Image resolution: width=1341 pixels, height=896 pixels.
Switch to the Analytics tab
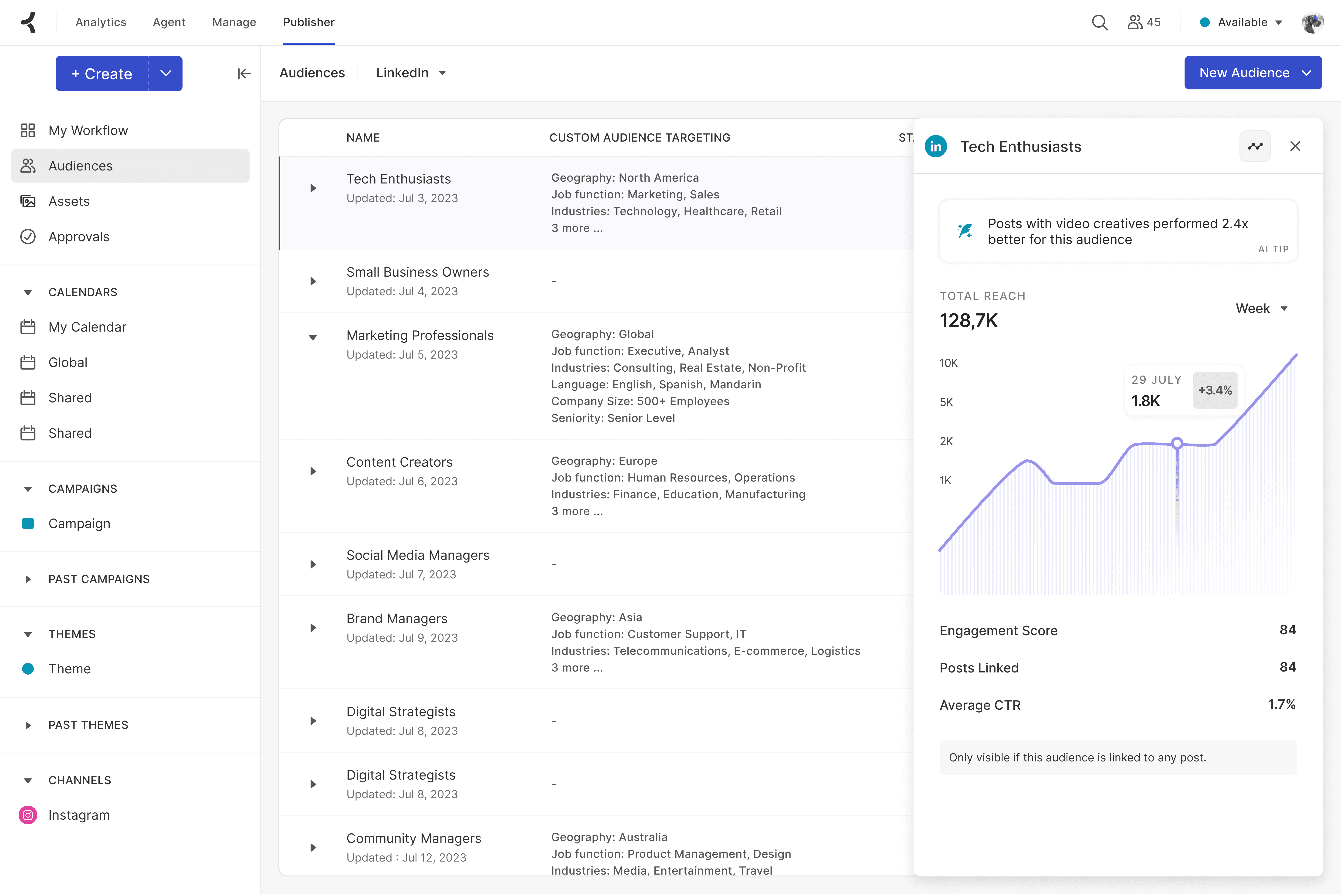coord(101,22)
